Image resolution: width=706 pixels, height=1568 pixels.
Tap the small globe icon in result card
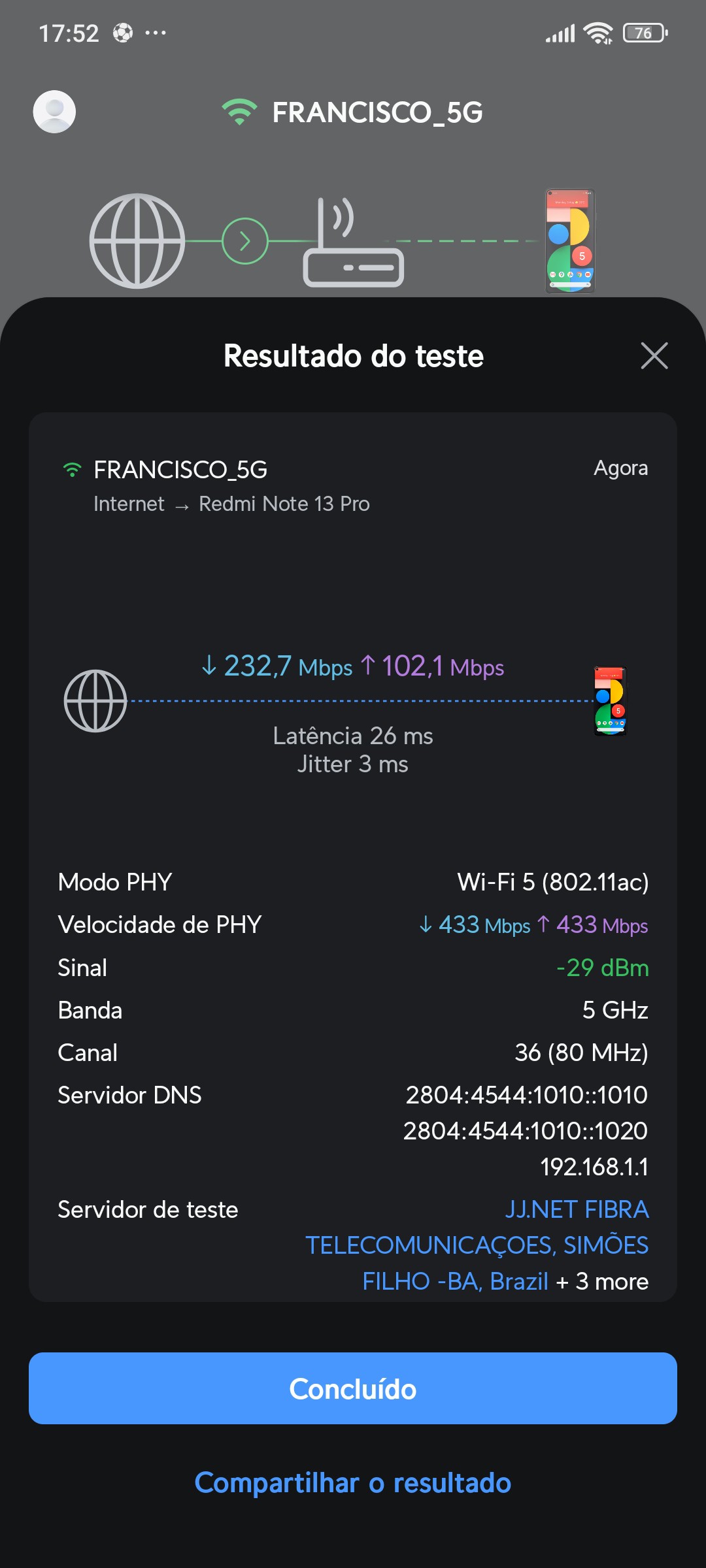pyautogui.click(x=95, y=701)
